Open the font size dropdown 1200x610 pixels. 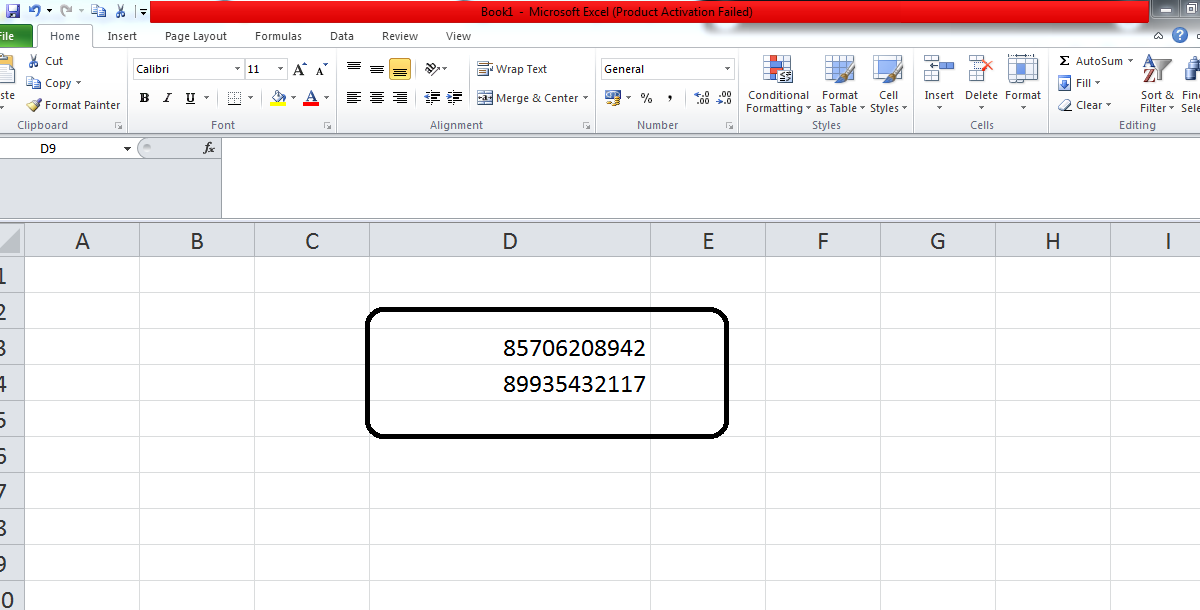[279, 68]
